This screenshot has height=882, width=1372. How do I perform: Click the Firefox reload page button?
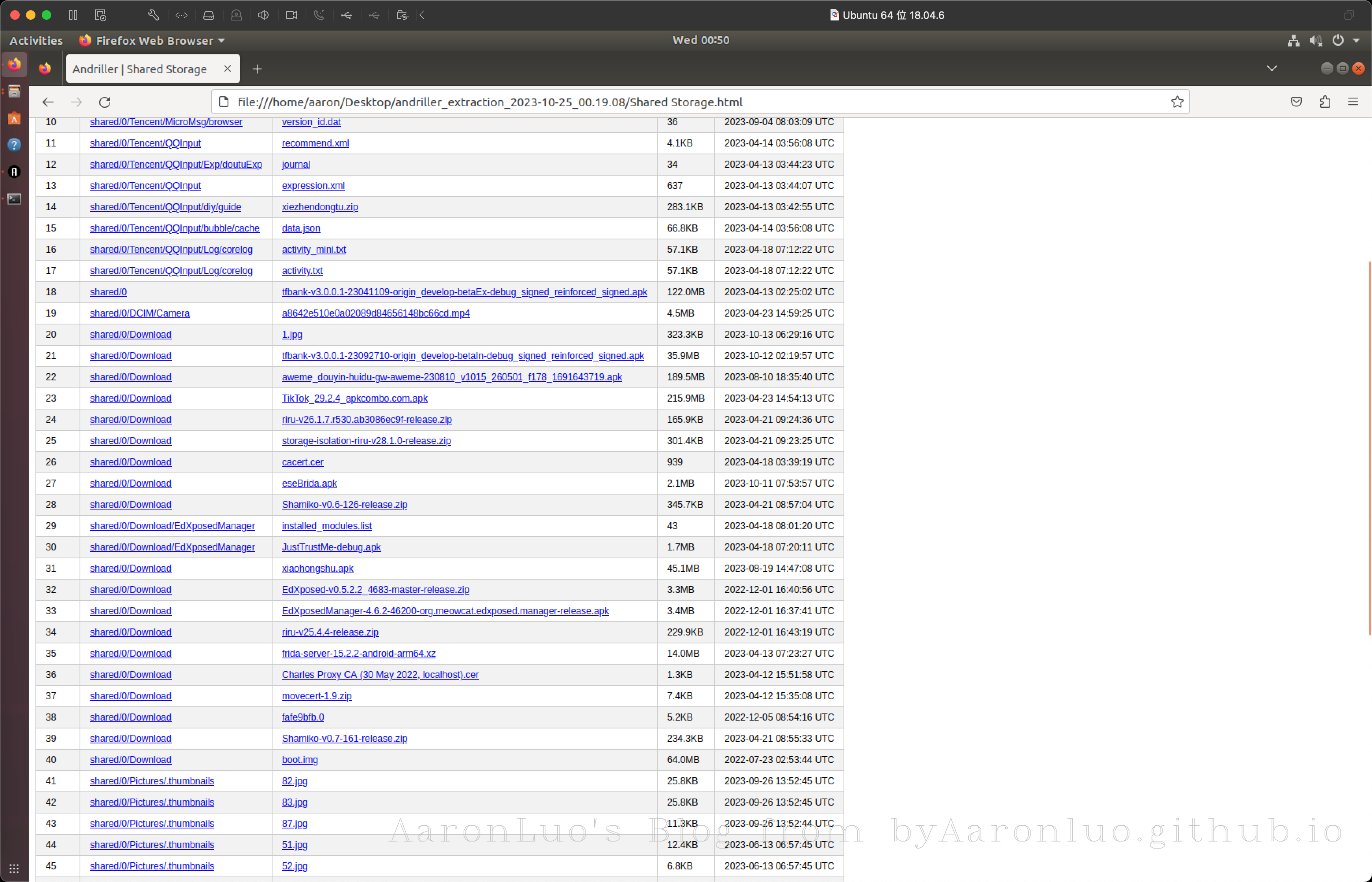105,102
